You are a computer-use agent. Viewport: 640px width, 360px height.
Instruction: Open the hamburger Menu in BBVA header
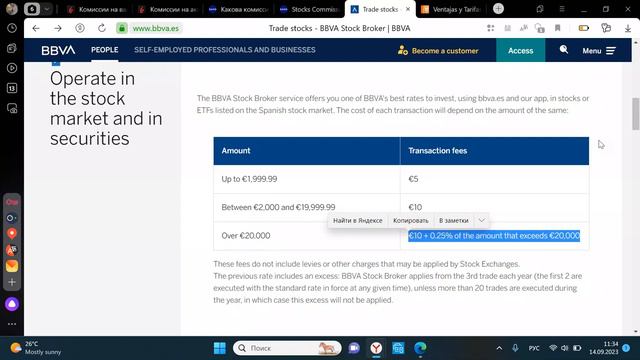pyautogui.click(x=599, y=51)
